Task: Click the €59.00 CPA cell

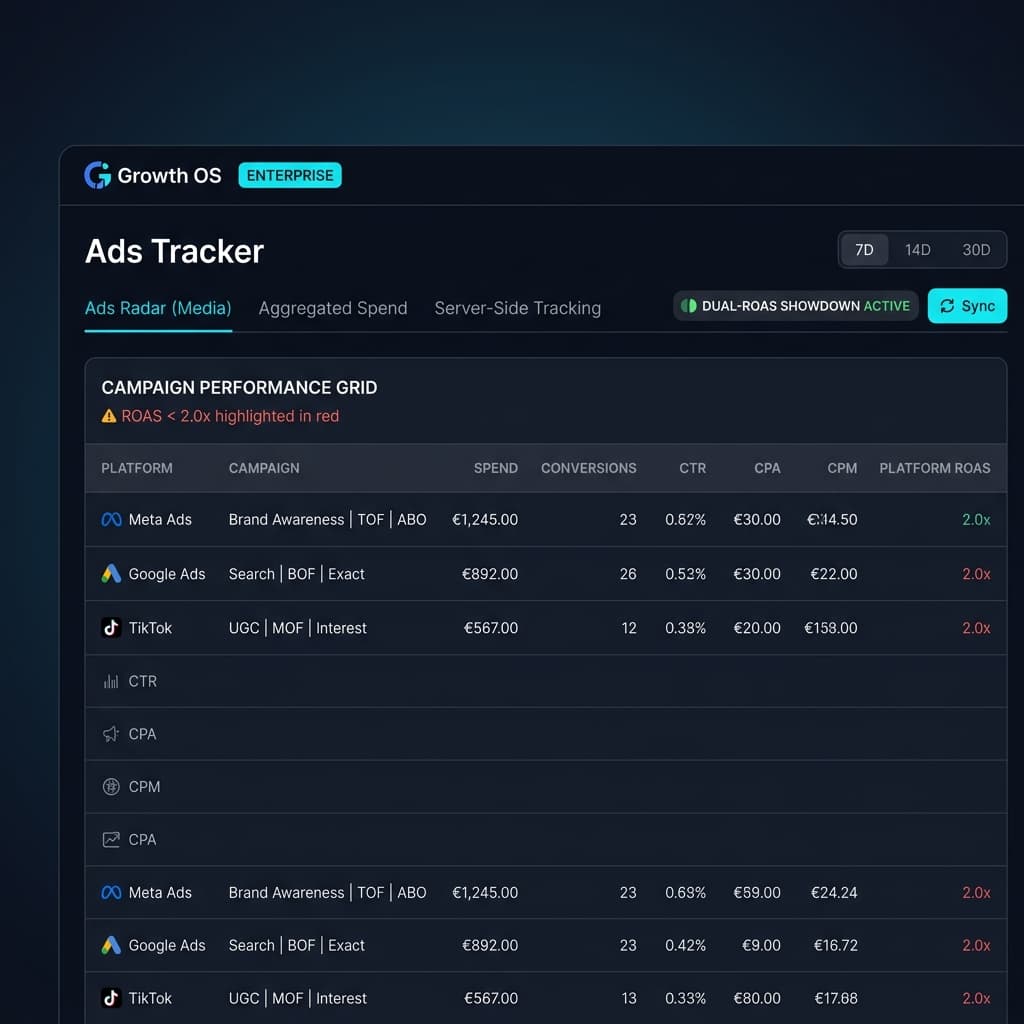Action: (756, 892)
